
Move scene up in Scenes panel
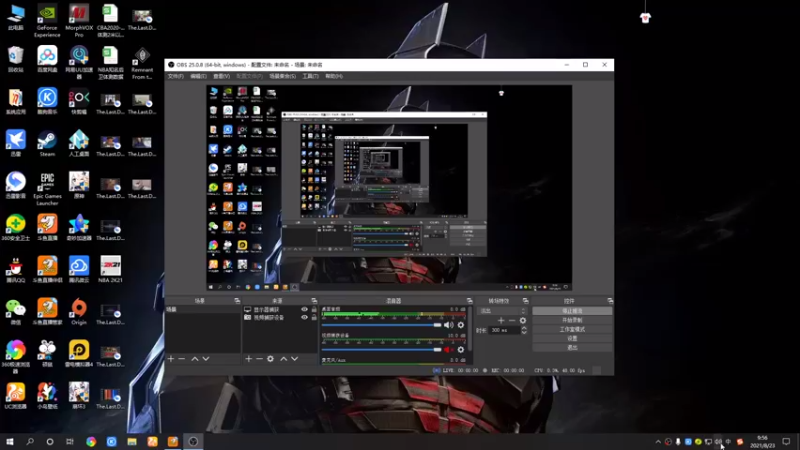pos(194,359)
